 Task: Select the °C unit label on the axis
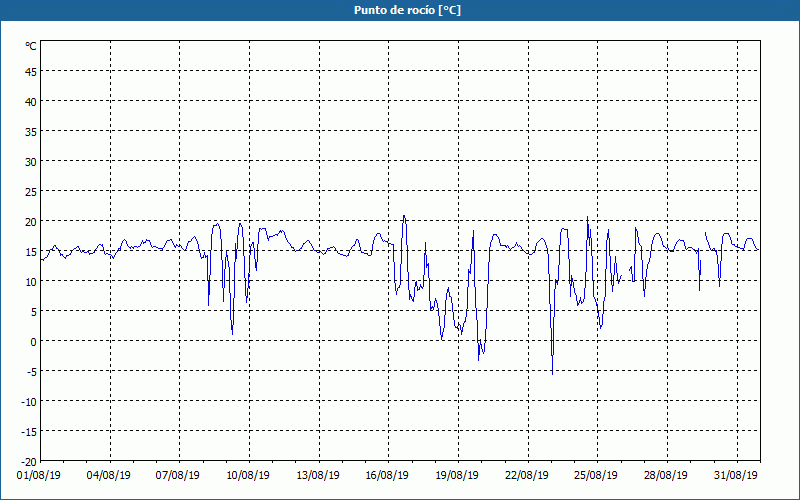point(31,46)
